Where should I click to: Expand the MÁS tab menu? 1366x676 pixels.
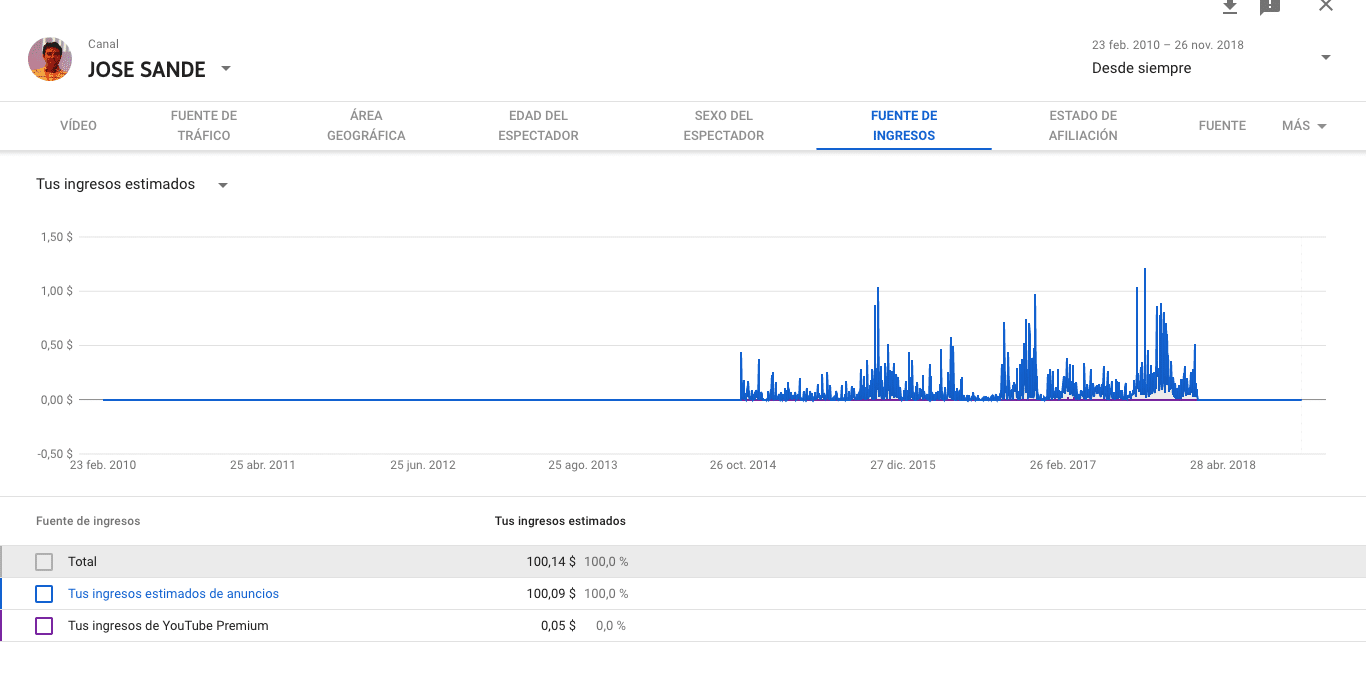click(1304, 126)
